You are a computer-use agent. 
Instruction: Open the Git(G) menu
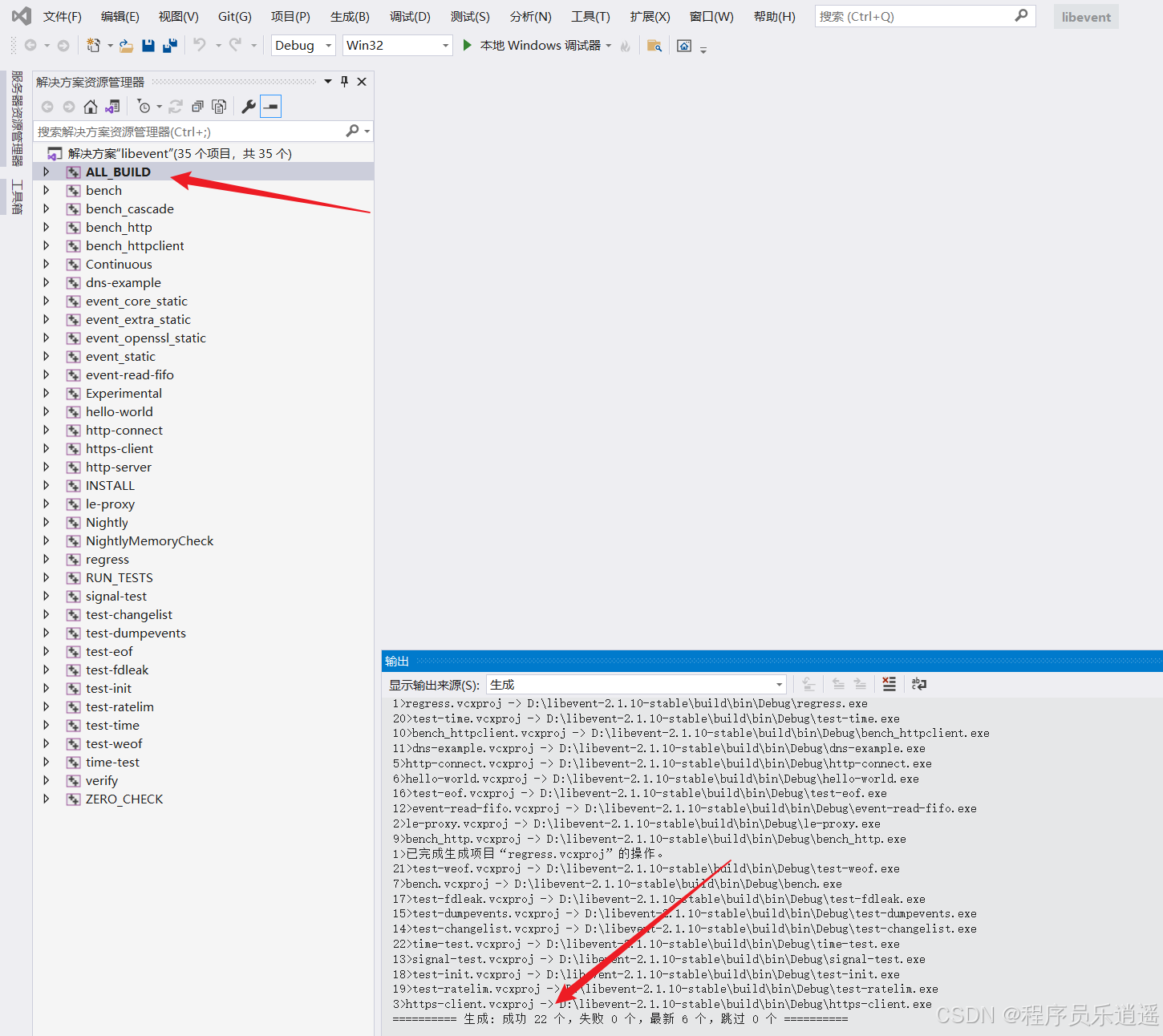pyautogui.click(x=235, y=17)
